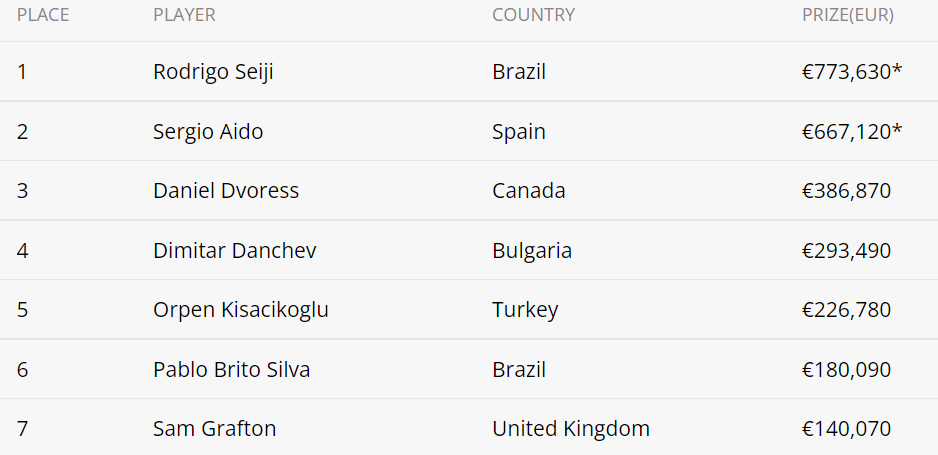Click on Daniel Dvoress name
The height and width of the screenshot is (455, 938).
point(226,191)
